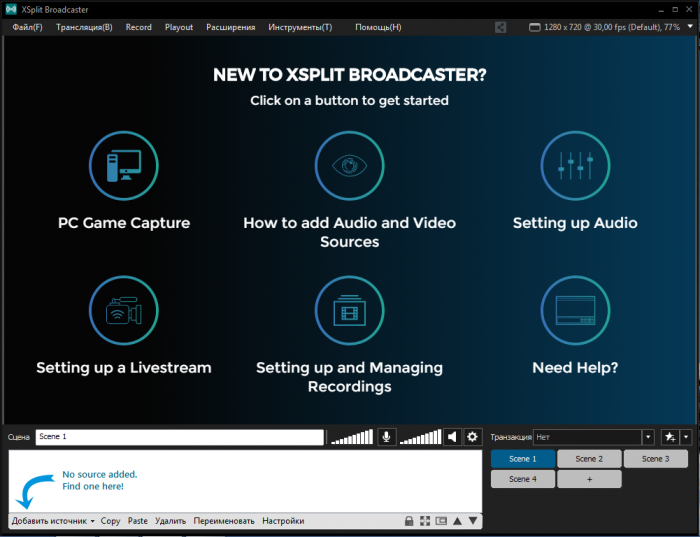
Task: Switch to Scene 3
Action: pyautogui.click(x=655, y=459)
